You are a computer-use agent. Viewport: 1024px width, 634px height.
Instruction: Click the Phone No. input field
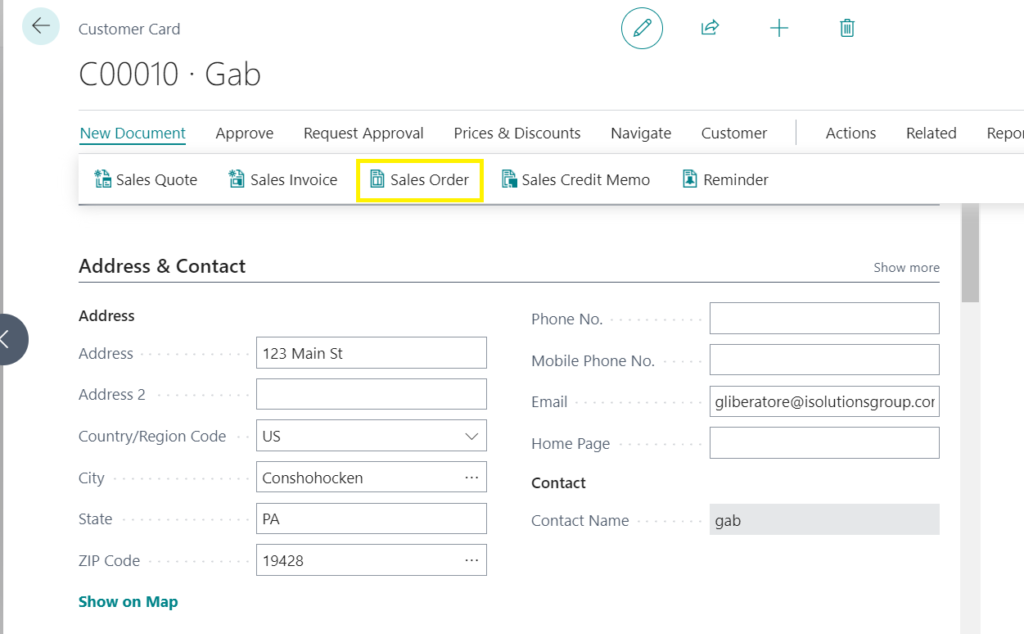[x=824, y=319]
